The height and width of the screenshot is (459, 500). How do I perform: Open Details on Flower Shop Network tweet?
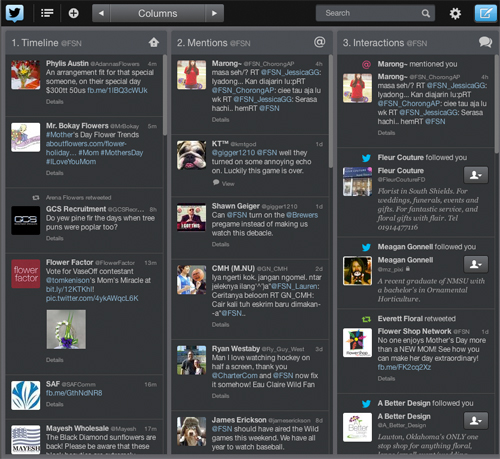click(386, 378)
